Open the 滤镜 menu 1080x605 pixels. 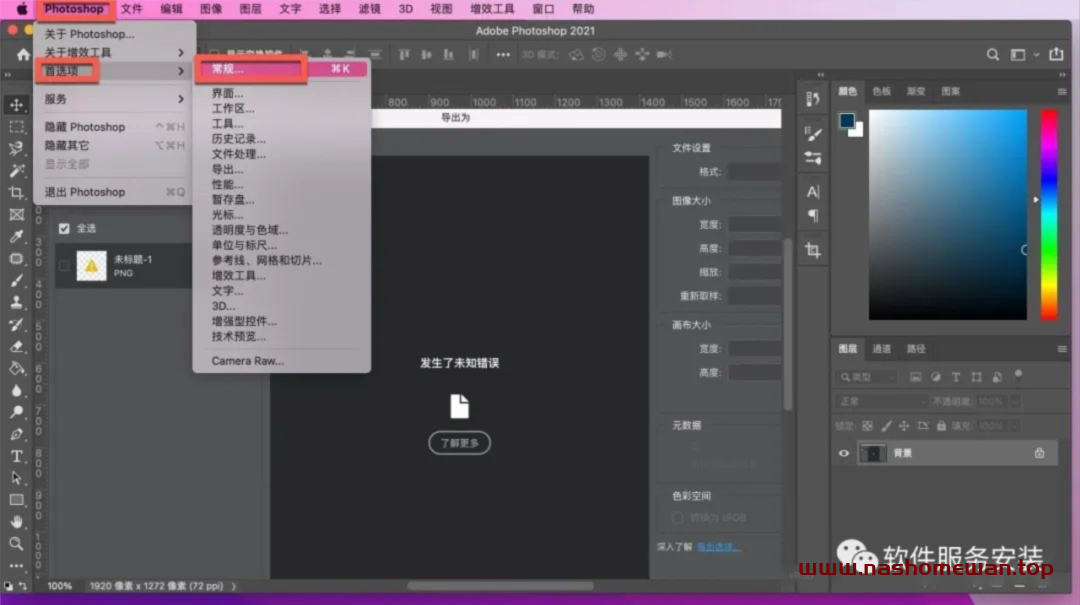point(370,9)
